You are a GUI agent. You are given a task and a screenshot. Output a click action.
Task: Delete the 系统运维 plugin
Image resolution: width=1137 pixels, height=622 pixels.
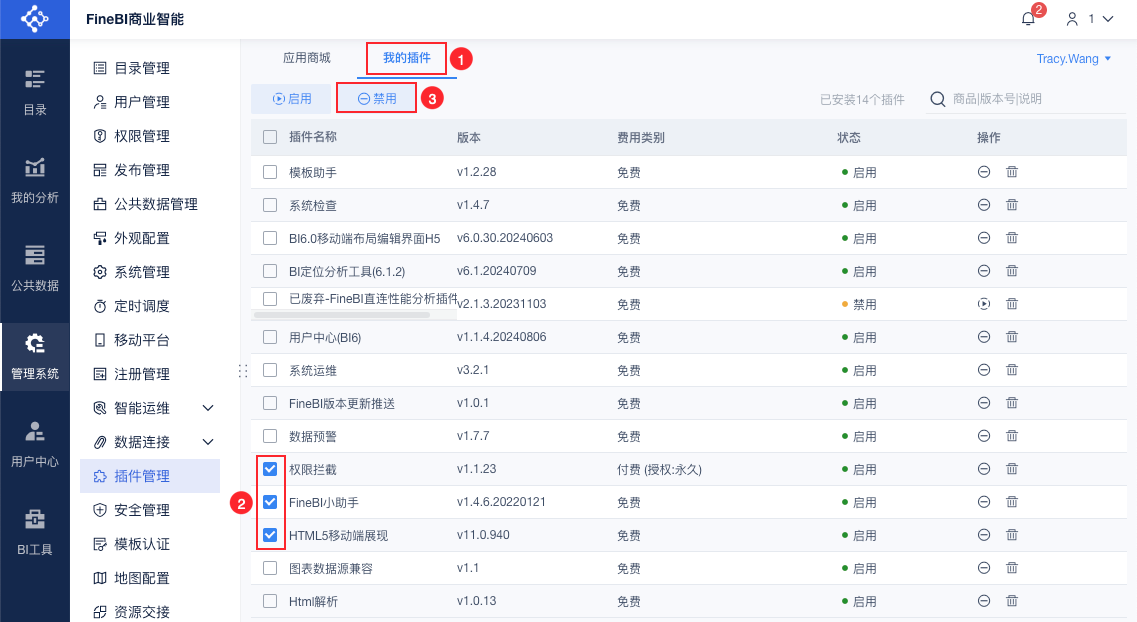(1012, 370)
